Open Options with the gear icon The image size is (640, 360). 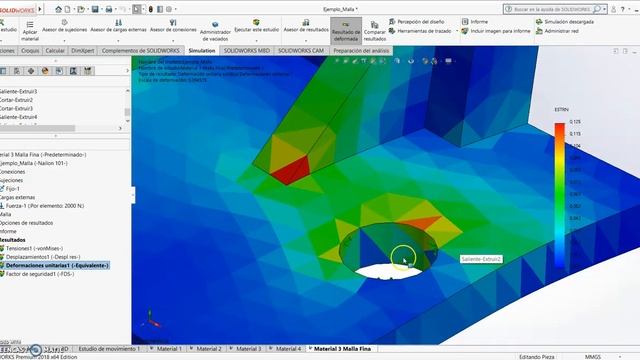point(169,9)
